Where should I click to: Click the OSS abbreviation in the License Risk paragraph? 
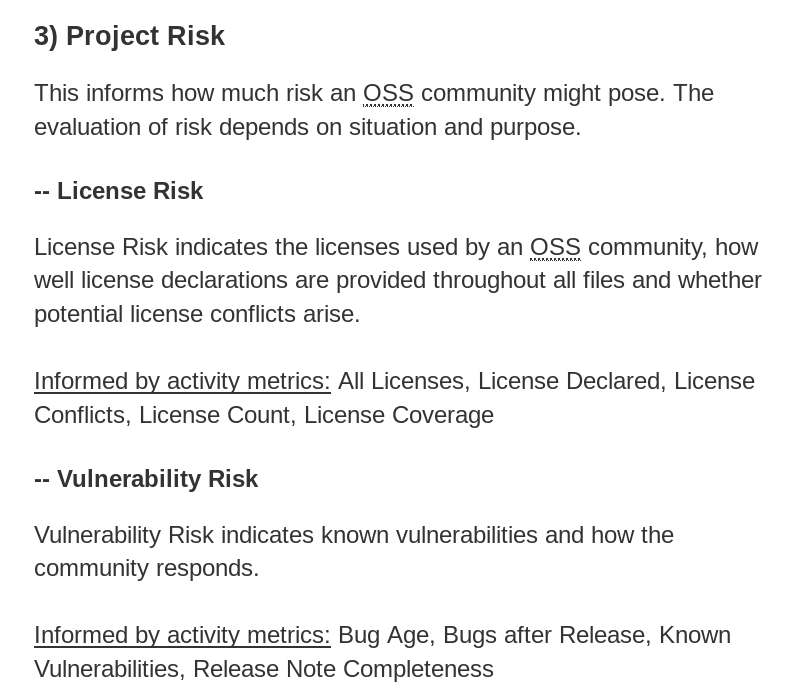click(x=555, y=247)
